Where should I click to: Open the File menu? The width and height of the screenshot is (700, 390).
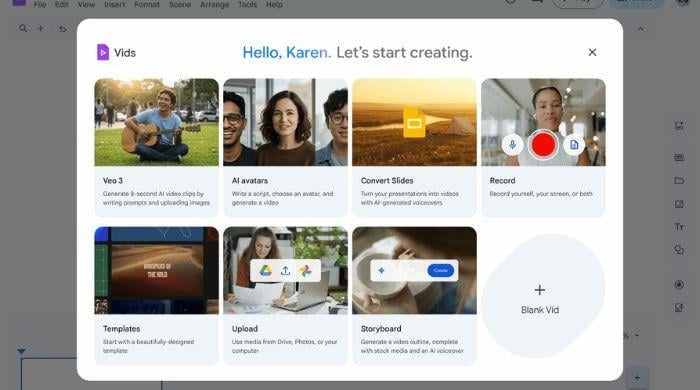40,4
